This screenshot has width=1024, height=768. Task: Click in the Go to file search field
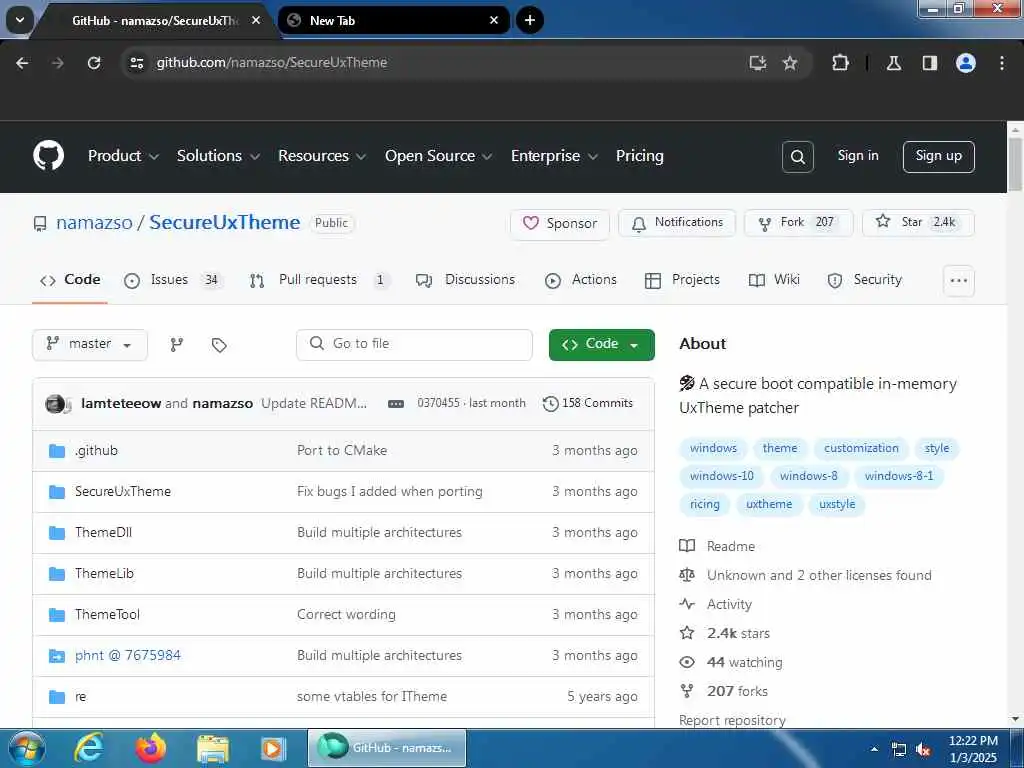point(414,344)
